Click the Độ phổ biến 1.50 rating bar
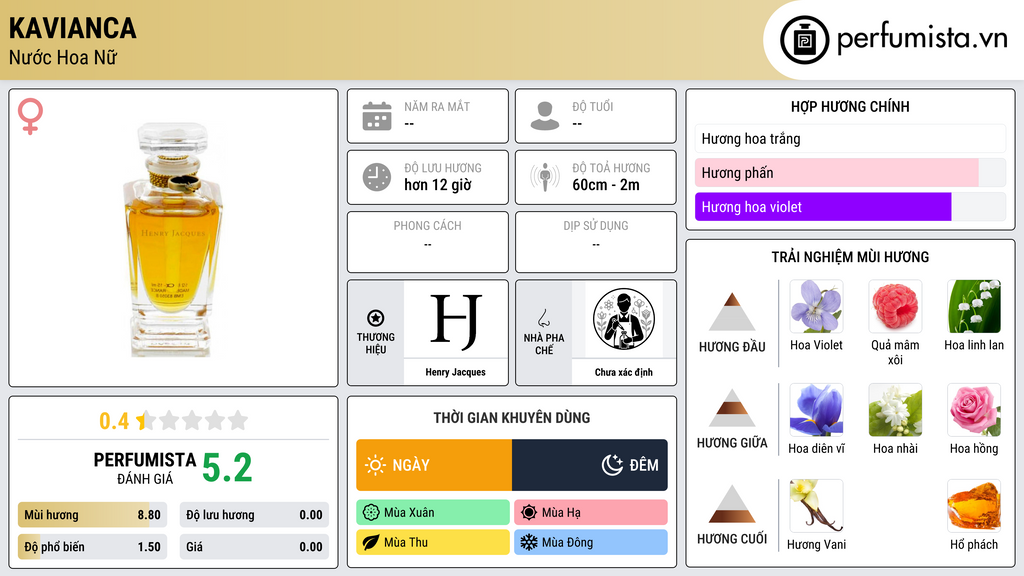The width and height of the screenshot is (1024, 576). click(x=92, y=547)
